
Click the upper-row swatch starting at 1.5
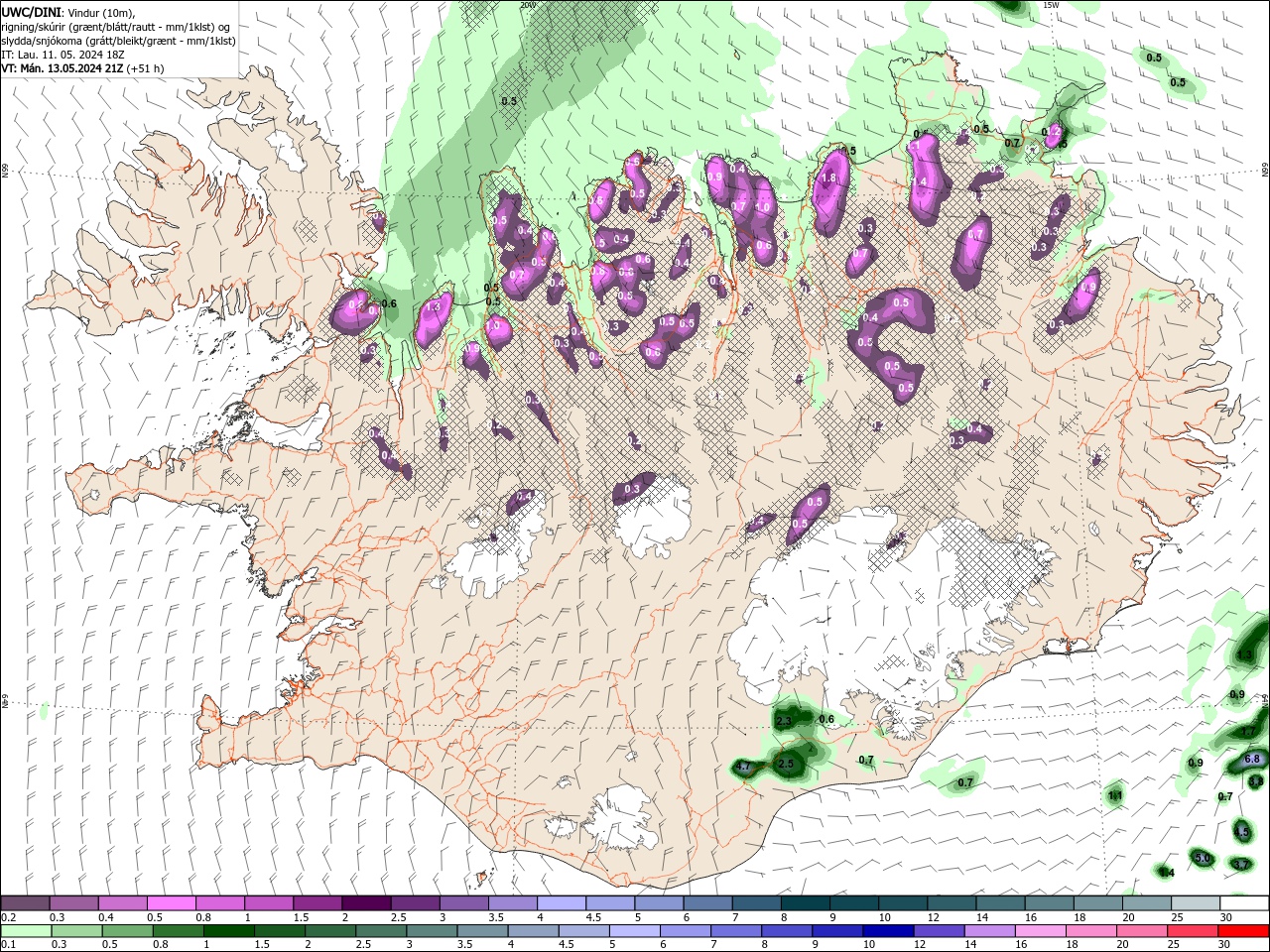317,903
